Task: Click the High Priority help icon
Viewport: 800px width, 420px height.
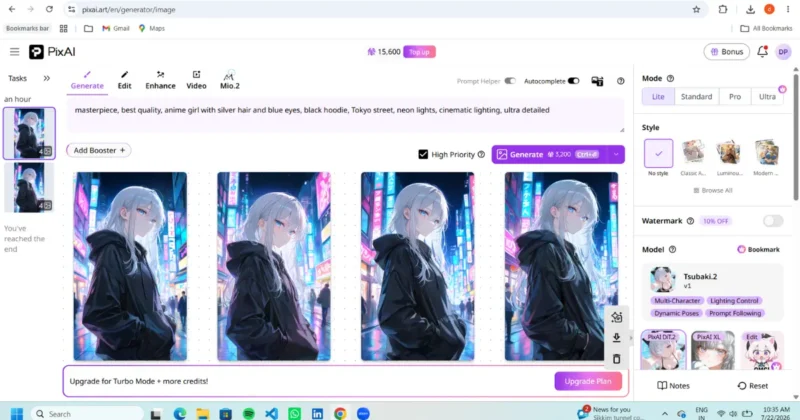Action: 481,154
